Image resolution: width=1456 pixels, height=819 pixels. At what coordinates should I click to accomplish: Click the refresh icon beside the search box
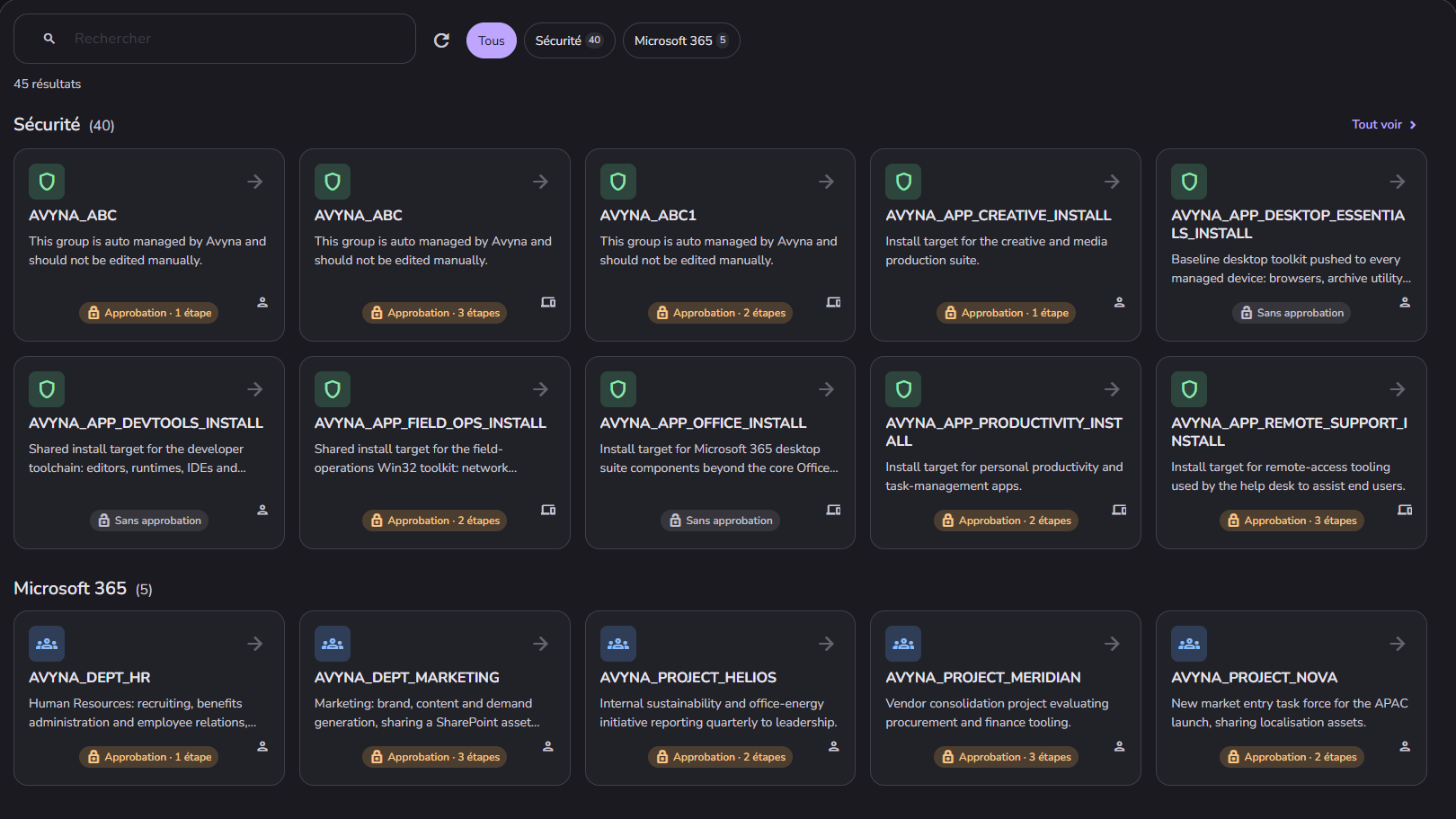click(441, 40)
